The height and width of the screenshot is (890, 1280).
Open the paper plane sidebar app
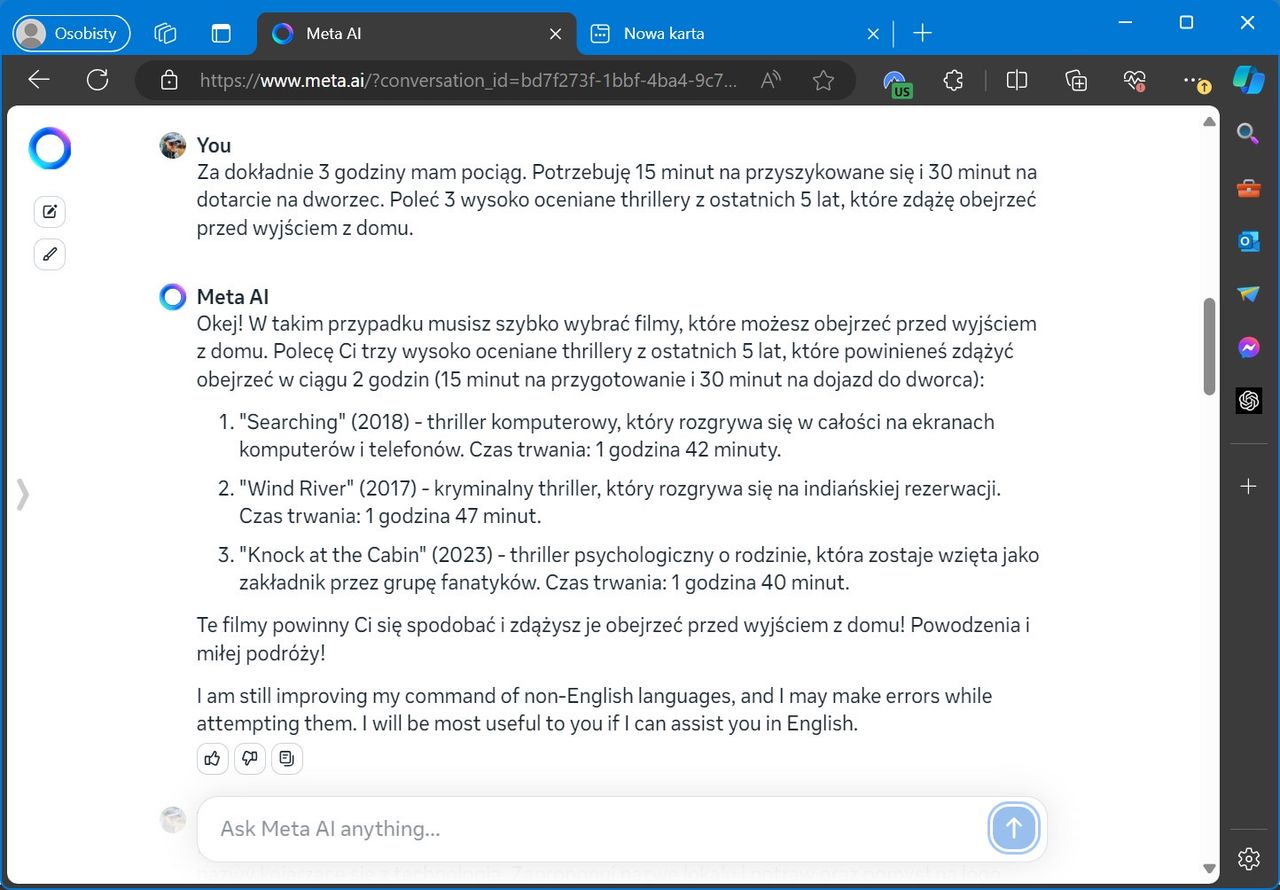click(1248, 294)
